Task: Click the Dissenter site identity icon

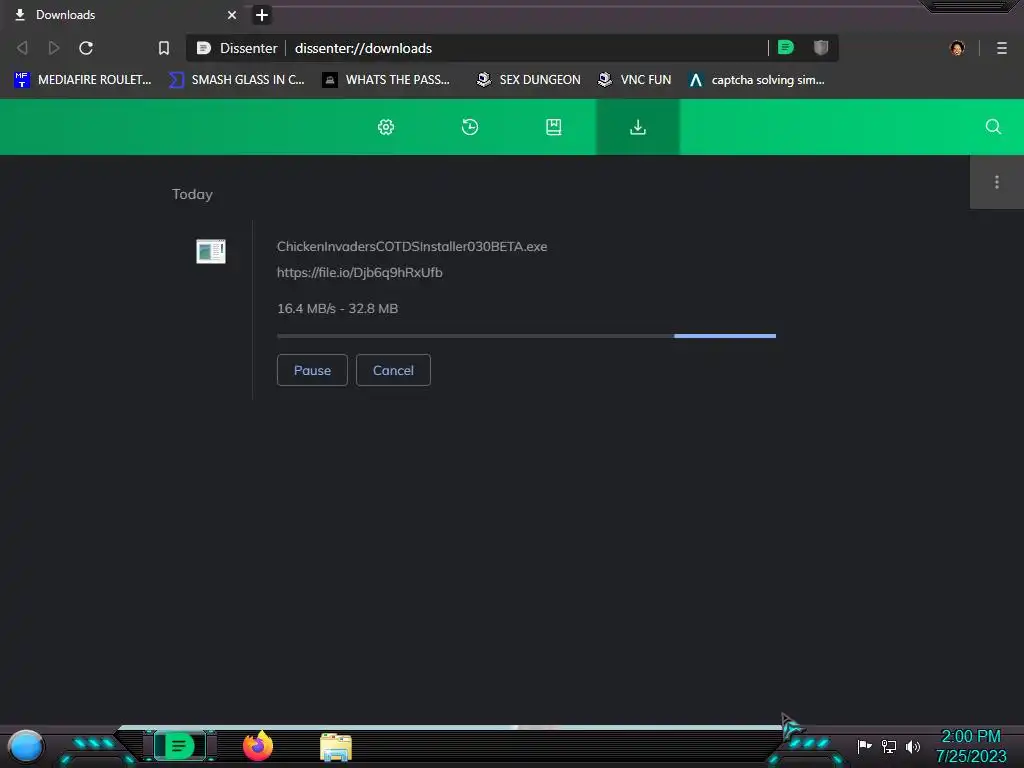Action: [x=204, y=48]
